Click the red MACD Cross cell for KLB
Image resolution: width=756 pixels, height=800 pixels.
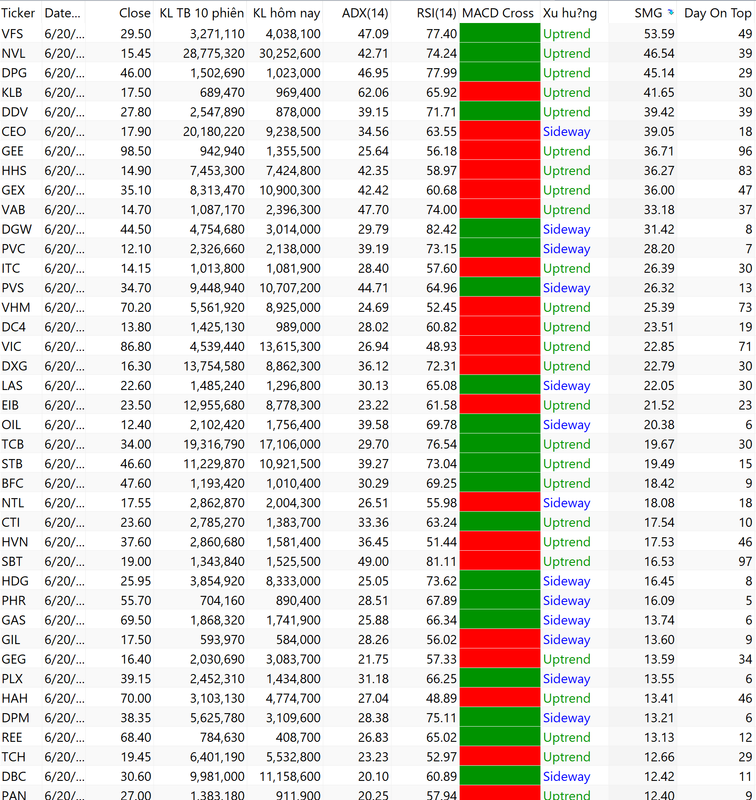(x=499, y=92)
